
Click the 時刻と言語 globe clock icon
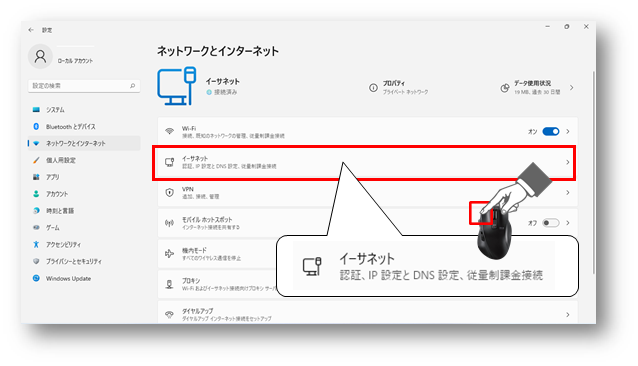coord(36,211)
